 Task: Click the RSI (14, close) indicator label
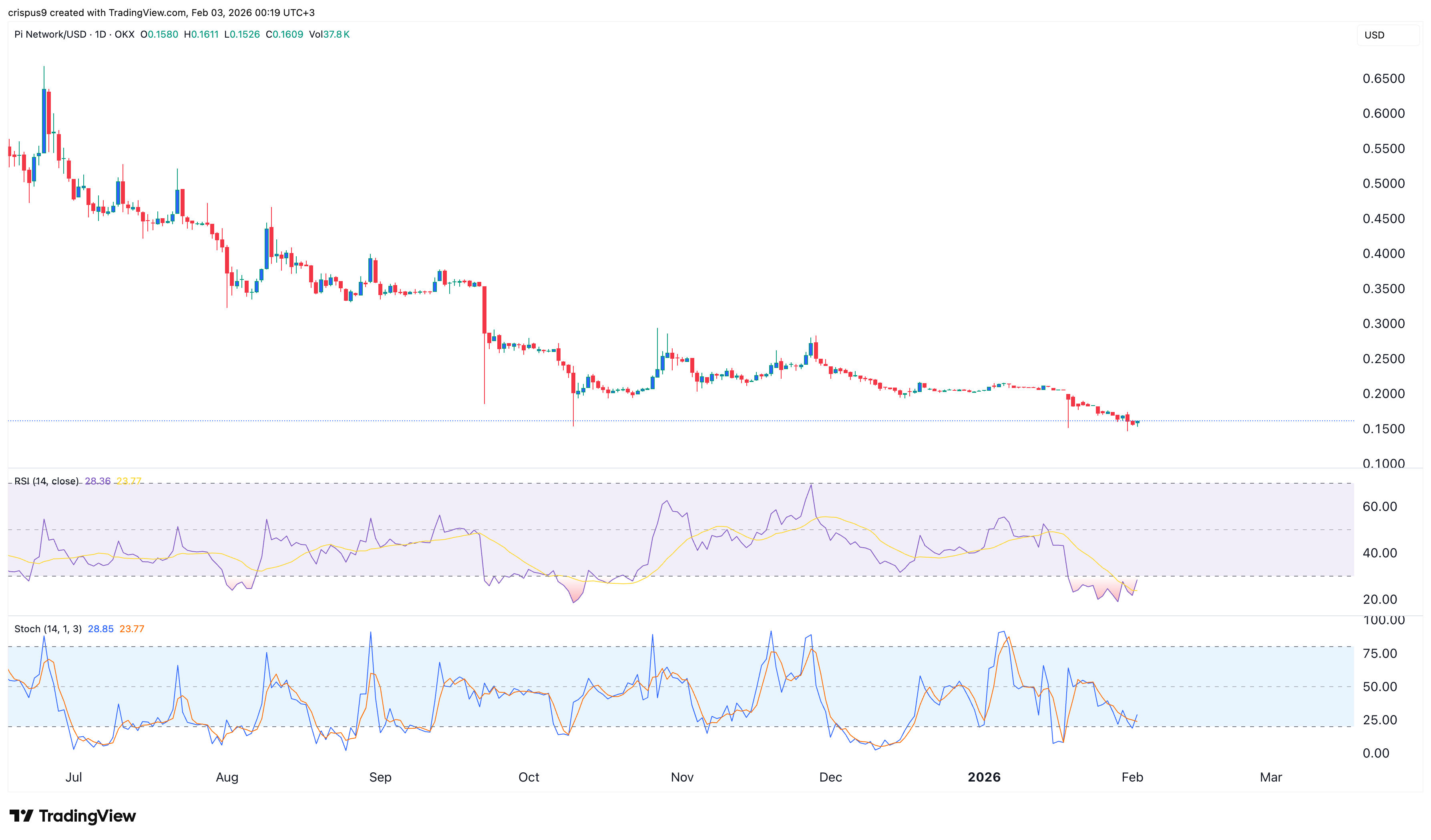pos(47,480)
